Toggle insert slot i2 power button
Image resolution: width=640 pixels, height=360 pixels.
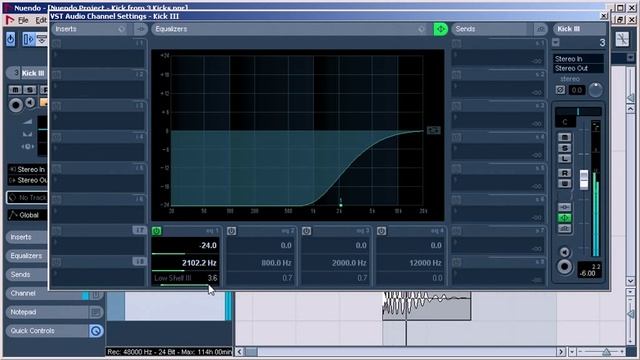click(57, 75)
